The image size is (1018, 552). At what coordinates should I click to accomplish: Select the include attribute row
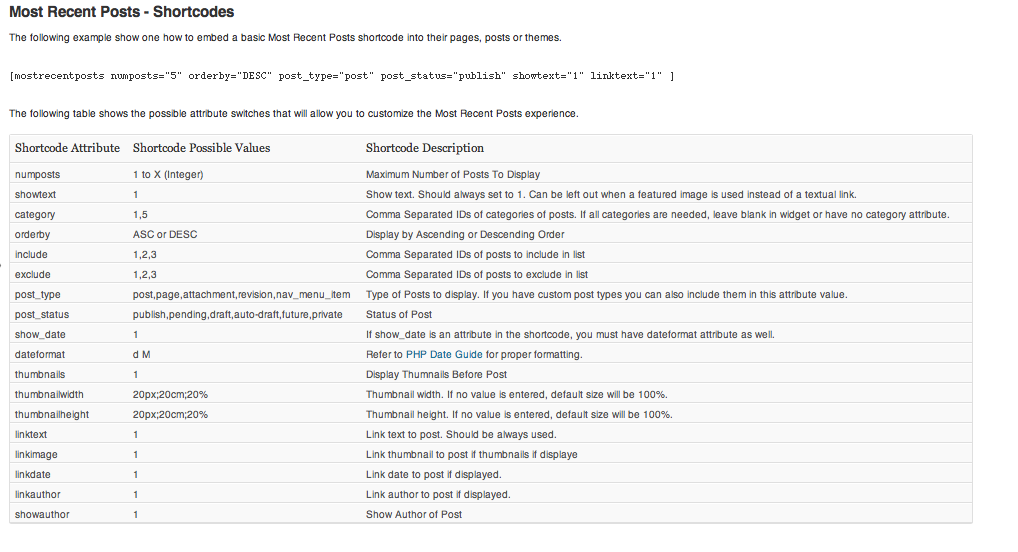[491, 255]
